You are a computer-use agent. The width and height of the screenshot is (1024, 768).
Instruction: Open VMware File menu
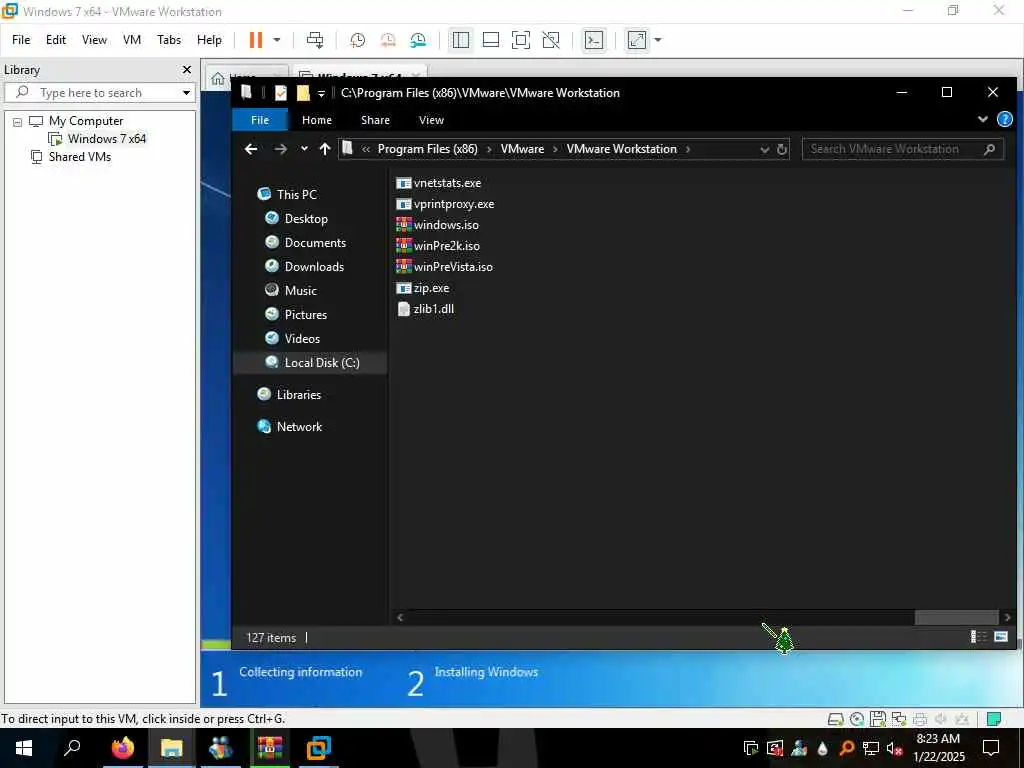pos(21,40)
